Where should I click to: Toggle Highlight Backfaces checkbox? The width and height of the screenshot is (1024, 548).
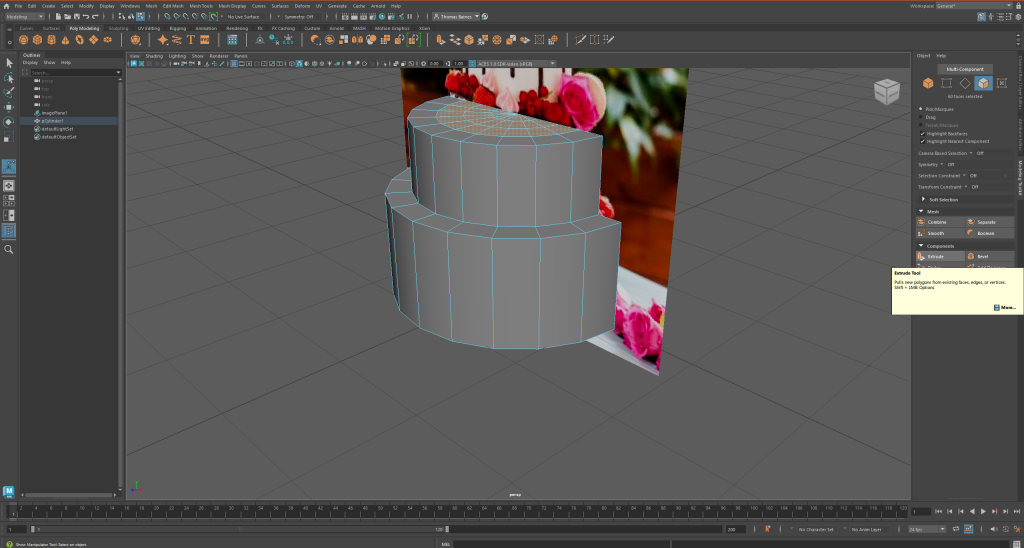click(921, 133)
